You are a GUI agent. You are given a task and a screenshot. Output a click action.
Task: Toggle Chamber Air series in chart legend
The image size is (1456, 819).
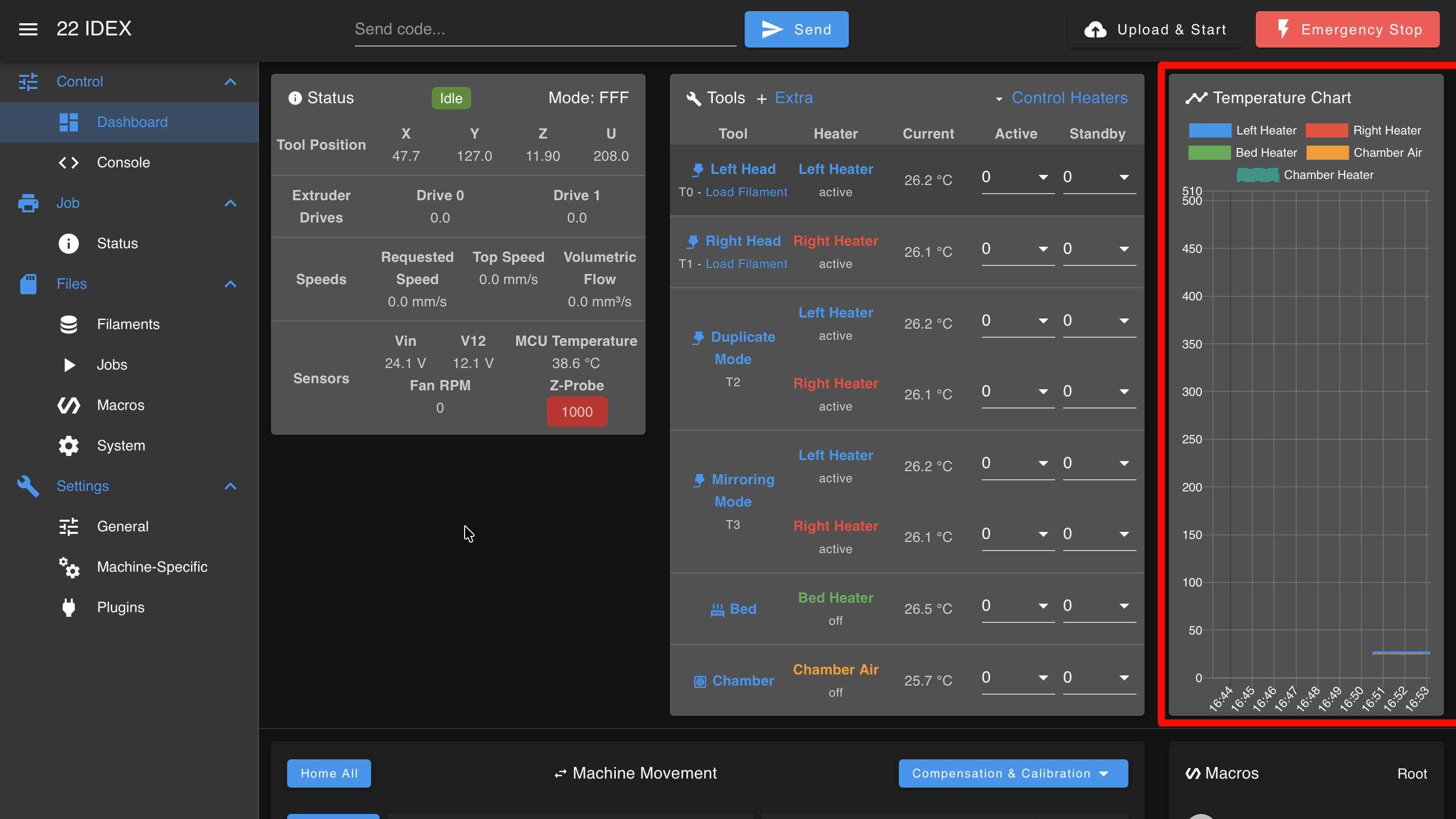click(x=1364, y=153)
